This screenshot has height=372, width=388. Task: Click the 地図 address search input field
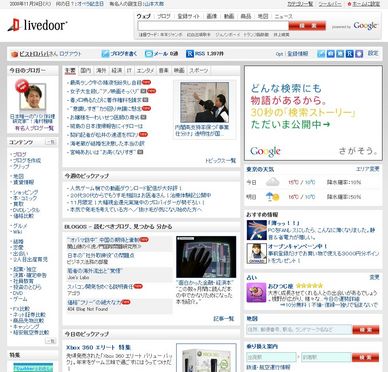299,330
